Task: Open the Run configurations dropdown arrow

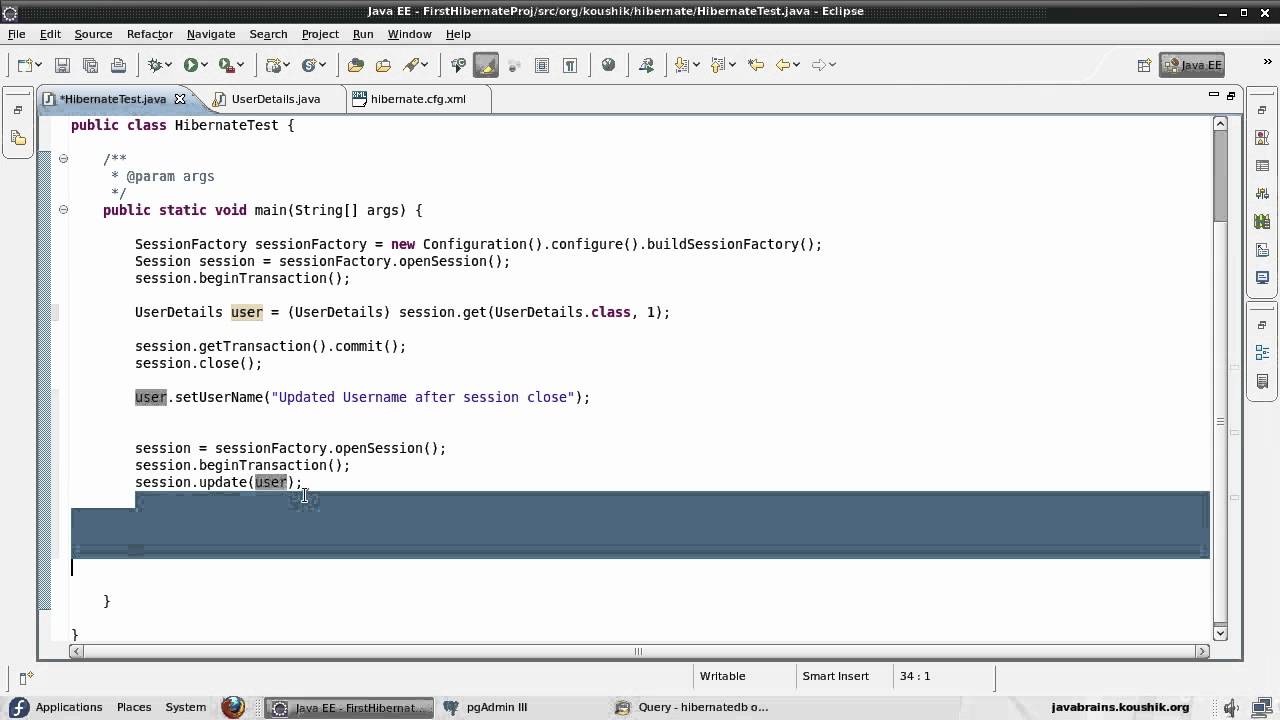Action: click(204, 65)
